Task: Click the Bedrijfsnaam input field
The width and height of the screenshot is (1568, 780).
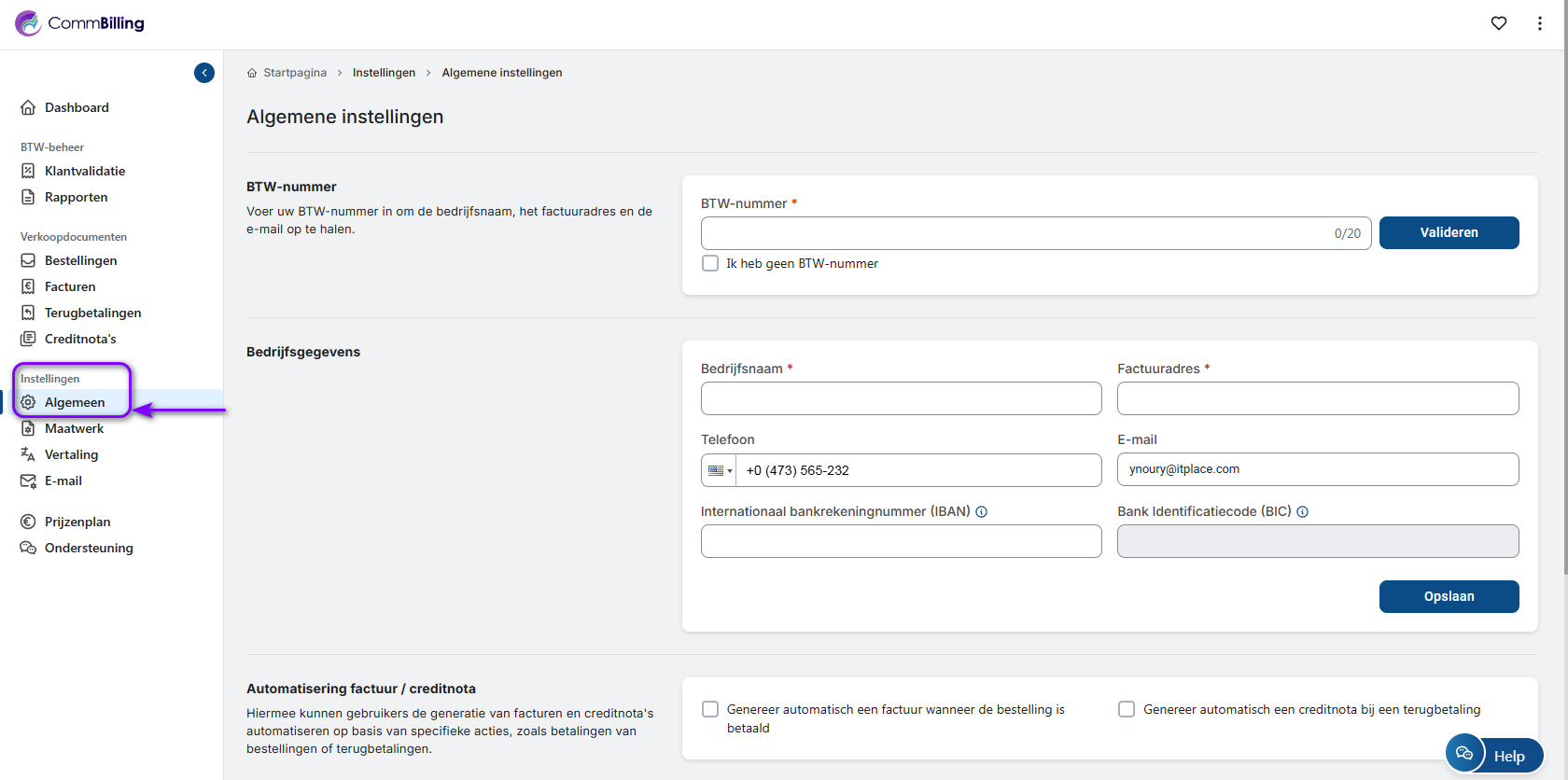Action: 901,398
